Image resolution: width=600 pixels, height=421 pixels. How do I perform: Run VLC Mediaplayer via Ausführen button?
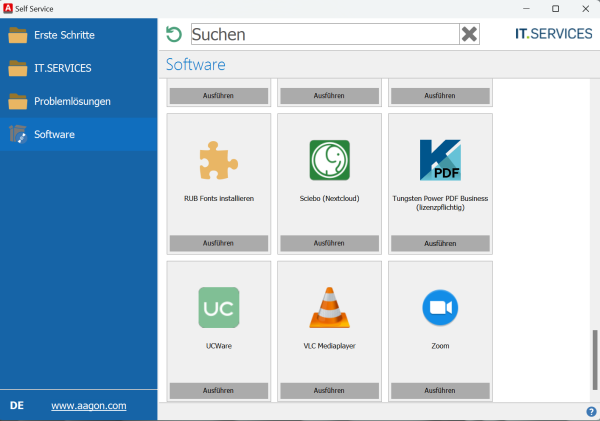tap(329, 390)
